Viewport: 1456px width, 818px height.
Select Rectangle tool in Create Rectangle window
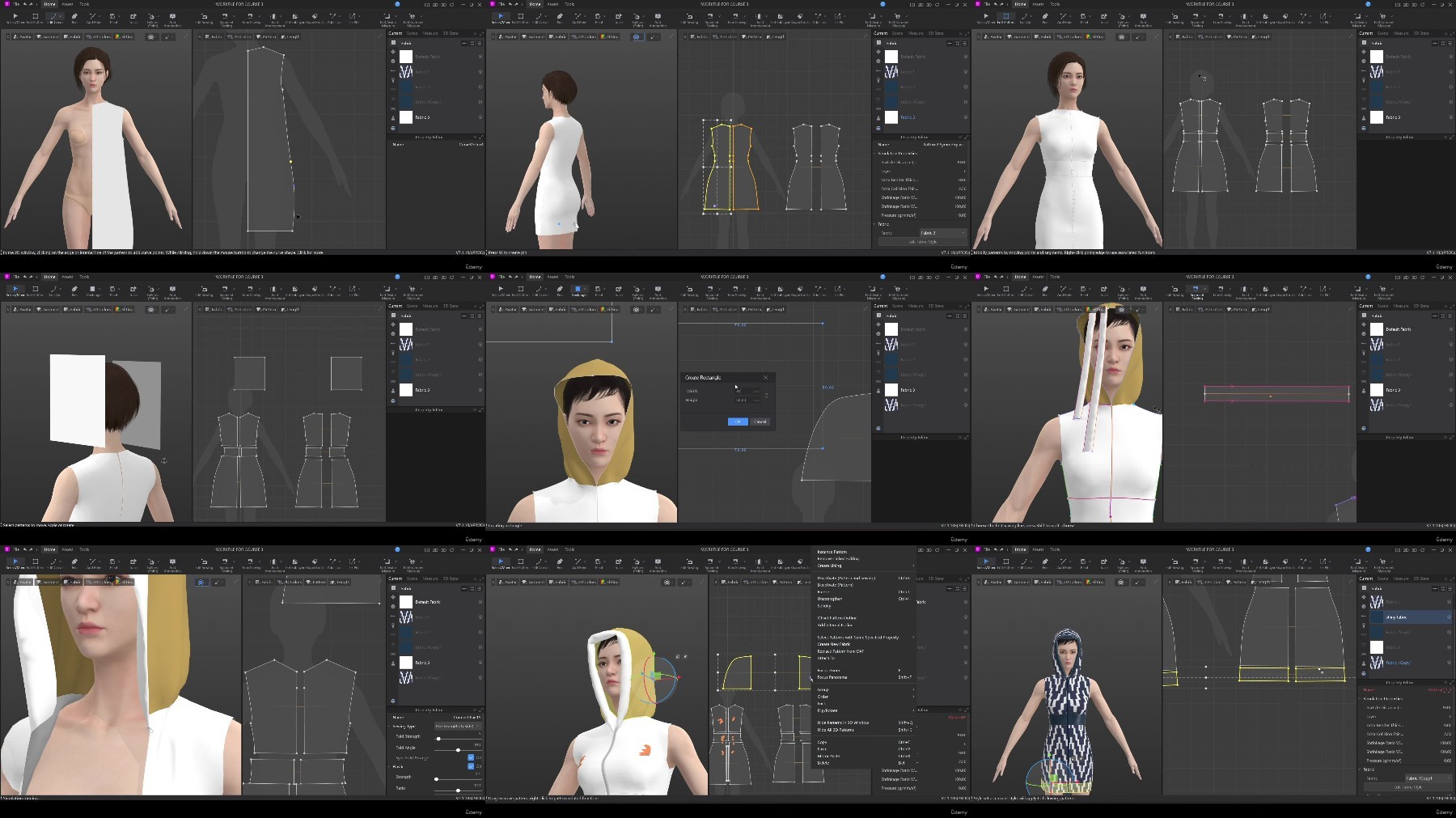pos(578,290)
